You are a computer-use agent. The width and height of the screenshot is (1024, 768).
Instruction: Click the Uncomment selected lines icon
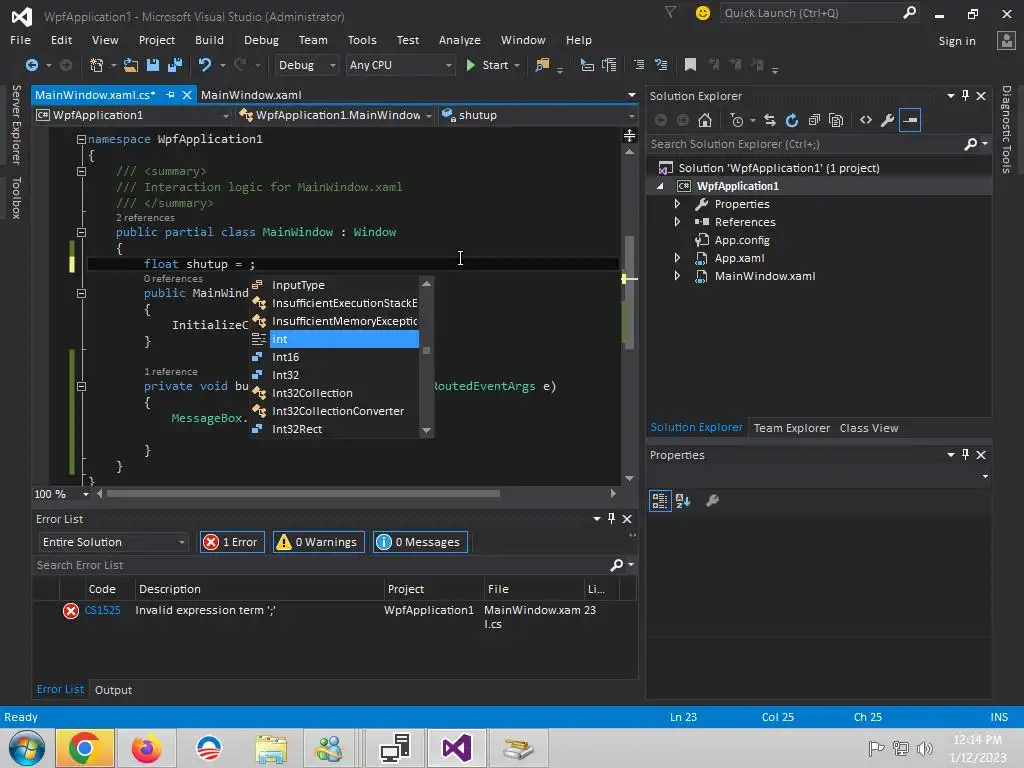661,65
